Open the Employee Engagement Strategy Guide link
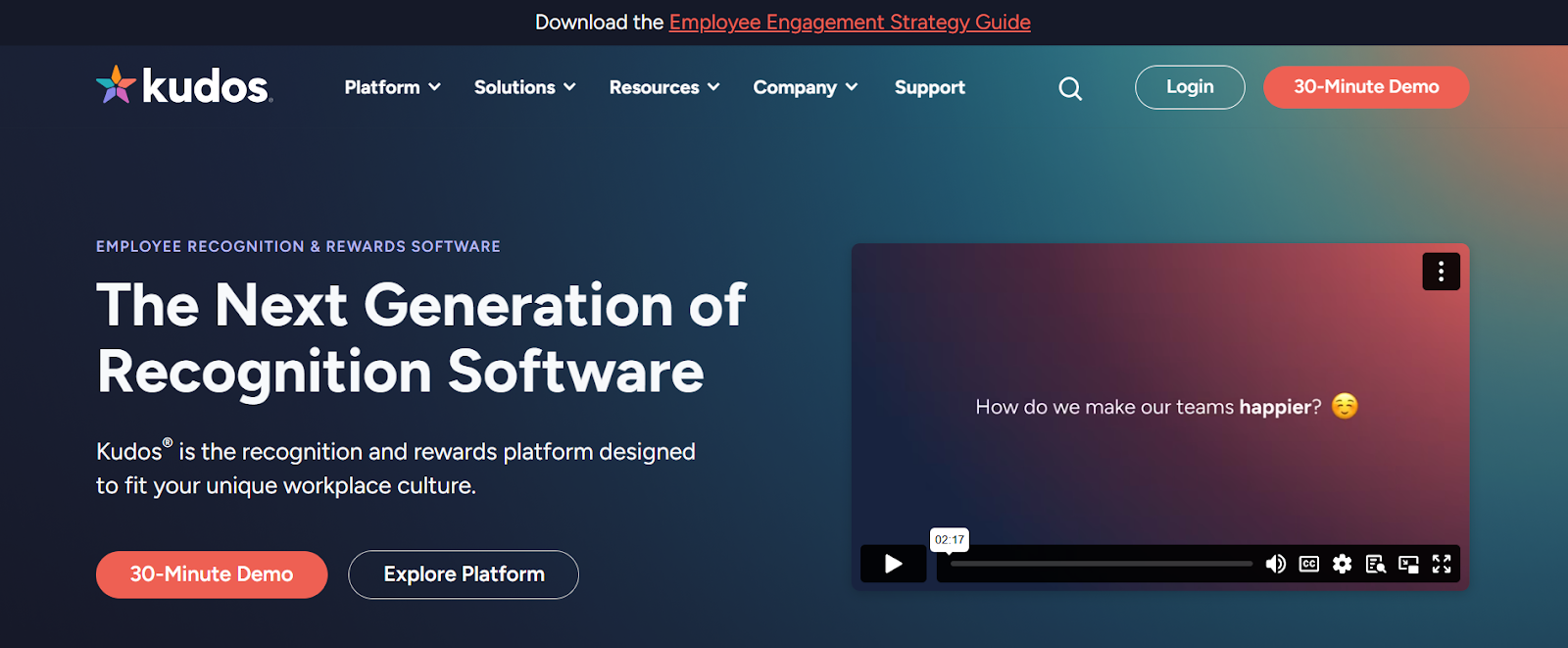This screenshot has width=1568, height=648. coord(850,22)
